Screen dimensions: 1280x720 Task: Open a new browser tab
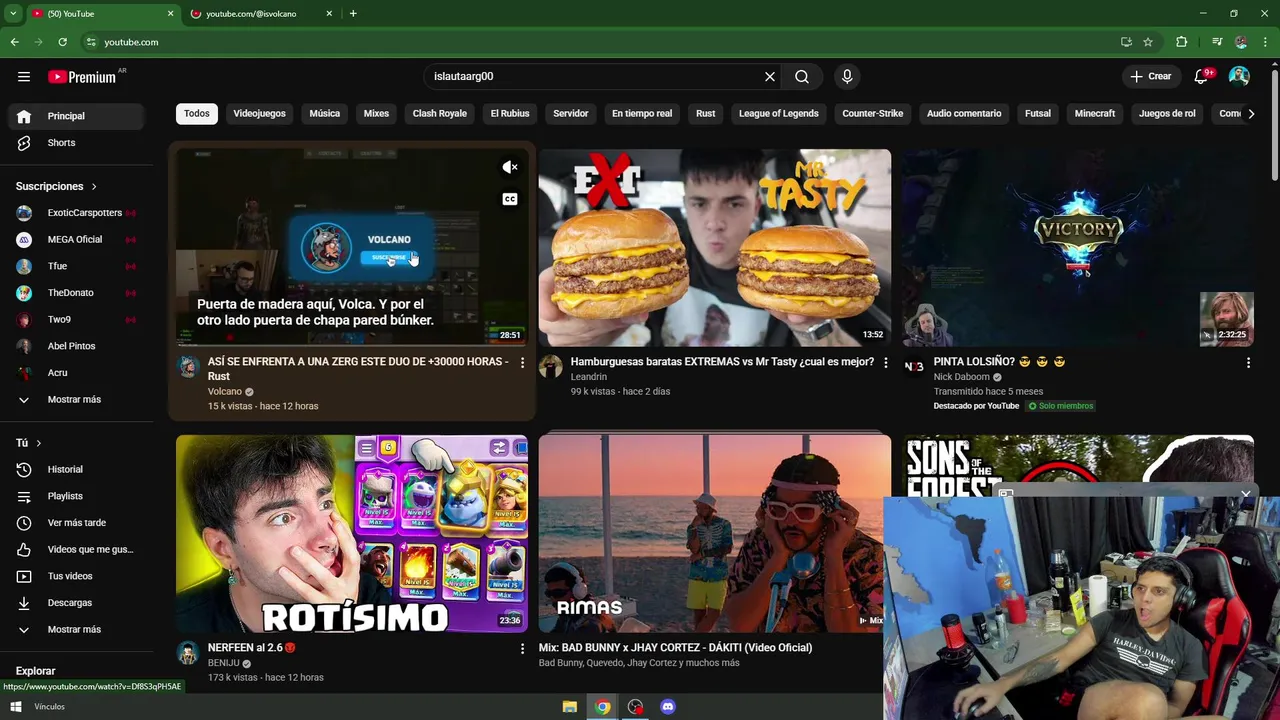tap(353, 13)
